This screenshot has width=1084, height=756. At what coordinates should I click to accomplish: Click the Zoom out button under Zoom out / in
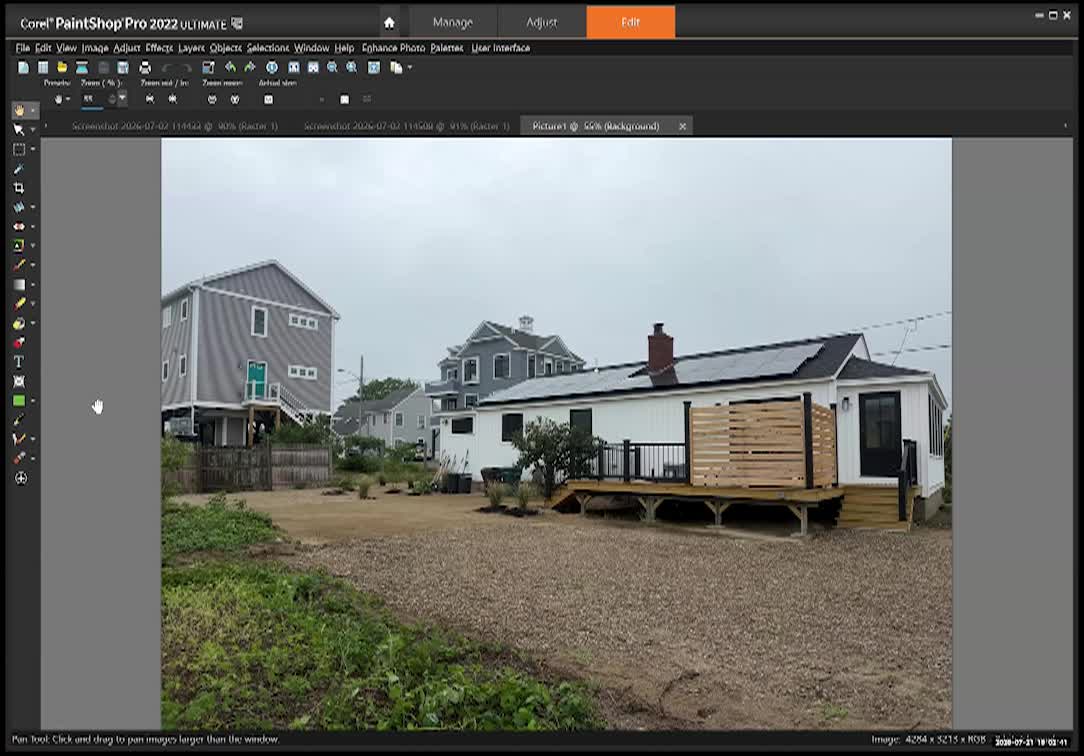point(150,100)
